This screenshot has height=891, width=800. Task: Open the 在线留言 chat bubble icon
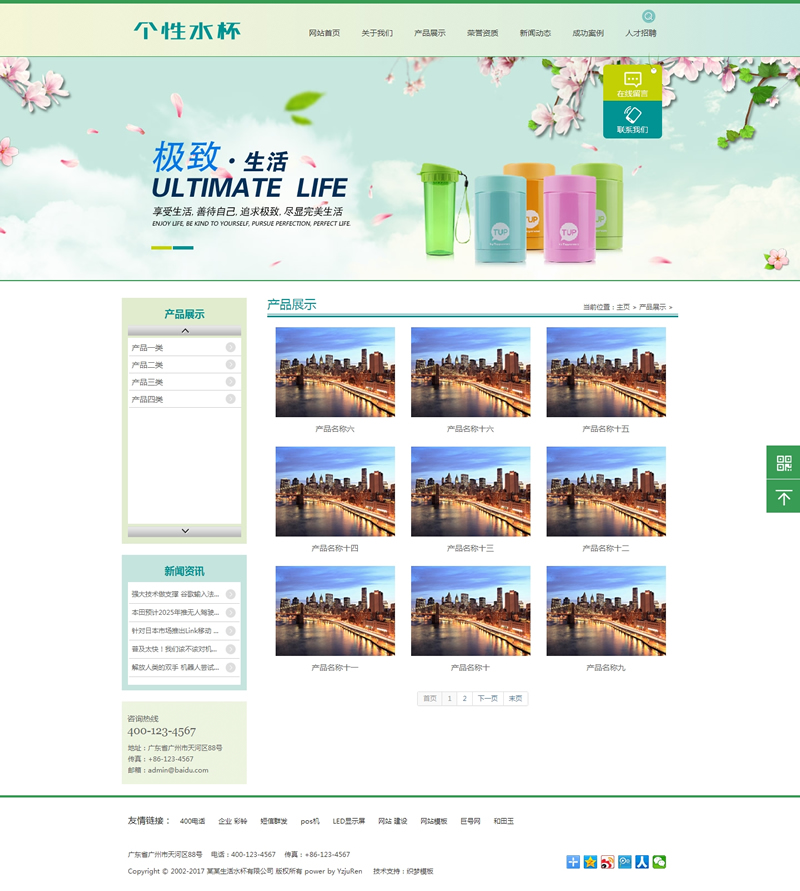point(632,79)
